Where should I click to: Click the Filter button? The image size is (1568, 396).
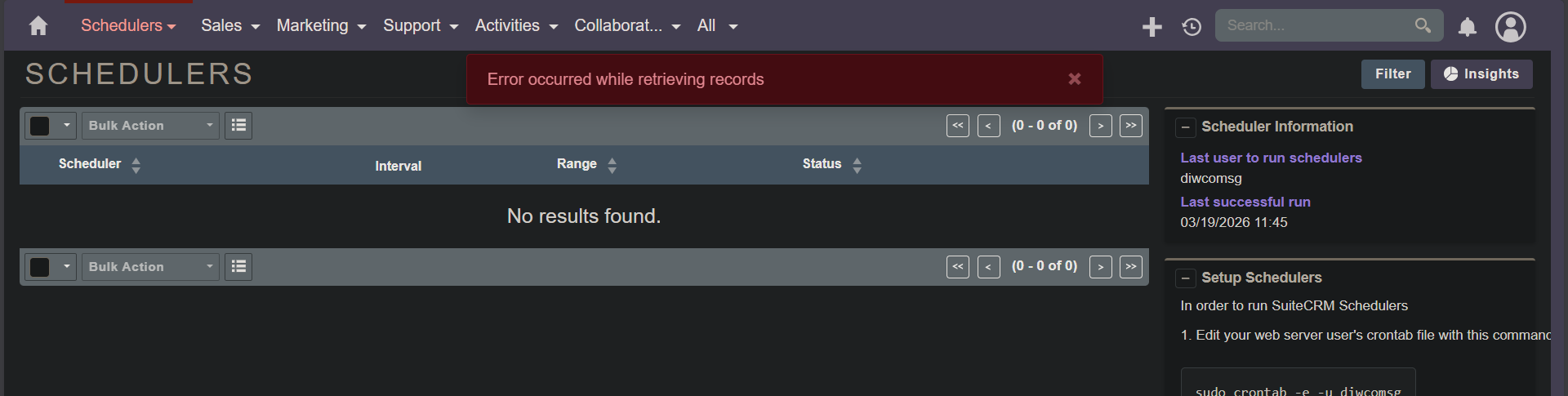tap(1392, 74)
